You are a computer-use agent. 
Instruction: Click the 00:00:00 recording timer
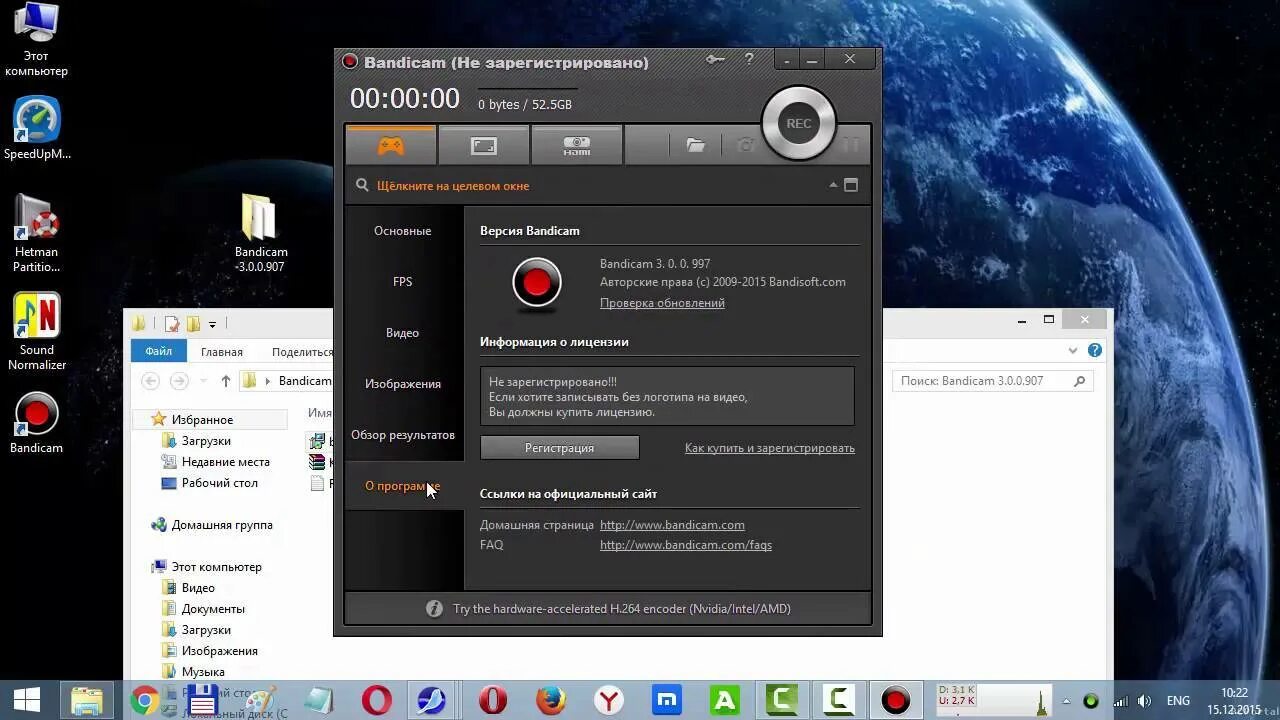click(x=405, y=98)
